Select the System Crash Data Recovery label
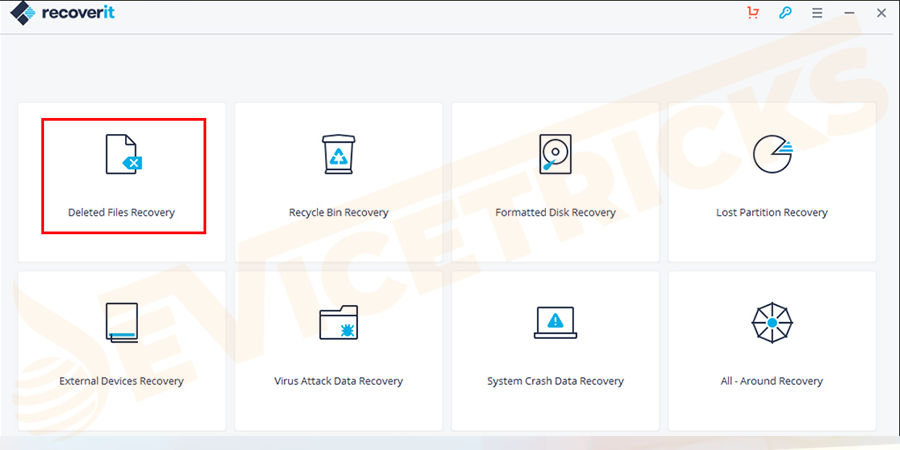The image size is (900, 450). pos(555,381)
